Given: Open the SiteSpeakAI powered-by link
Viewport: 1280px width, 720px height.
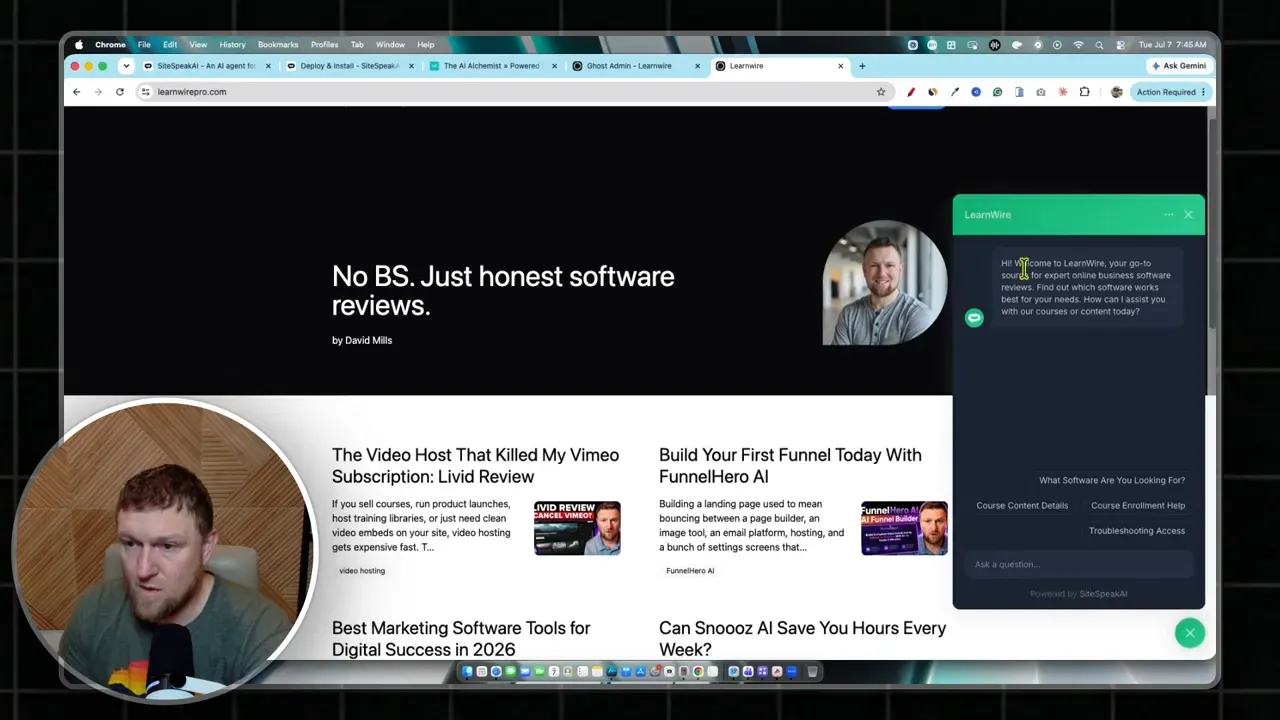Looking at the screenshot, I should (1103, 594).
